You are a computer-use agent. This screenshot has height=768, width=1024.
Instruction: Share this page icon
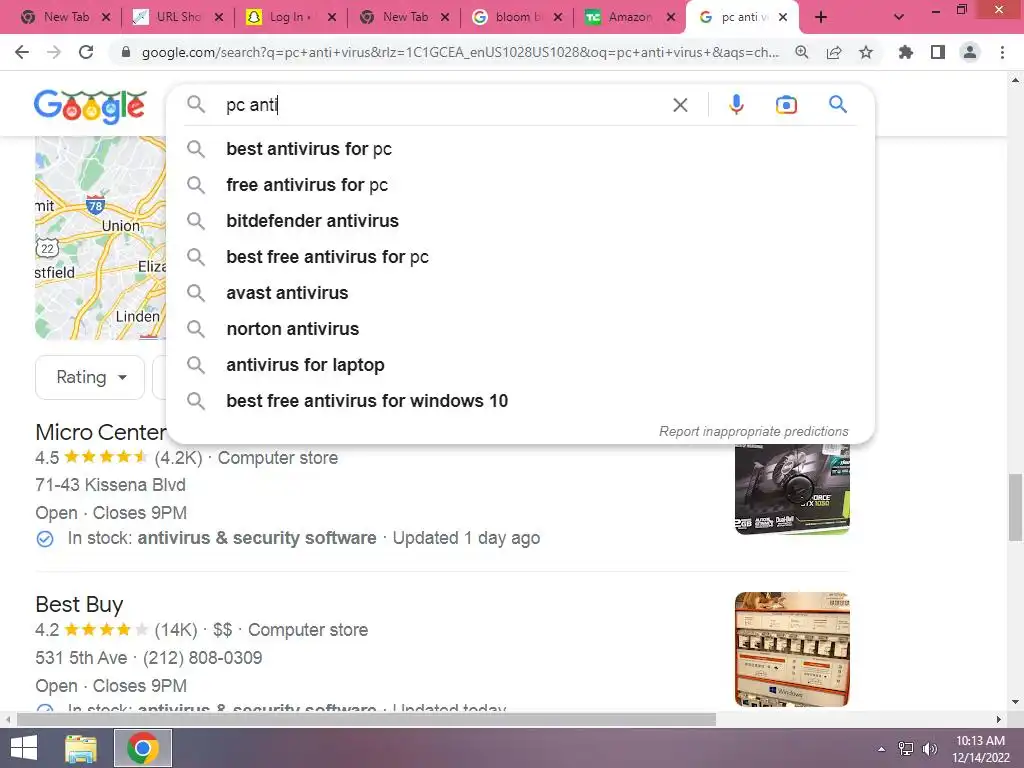coord(834,52)
